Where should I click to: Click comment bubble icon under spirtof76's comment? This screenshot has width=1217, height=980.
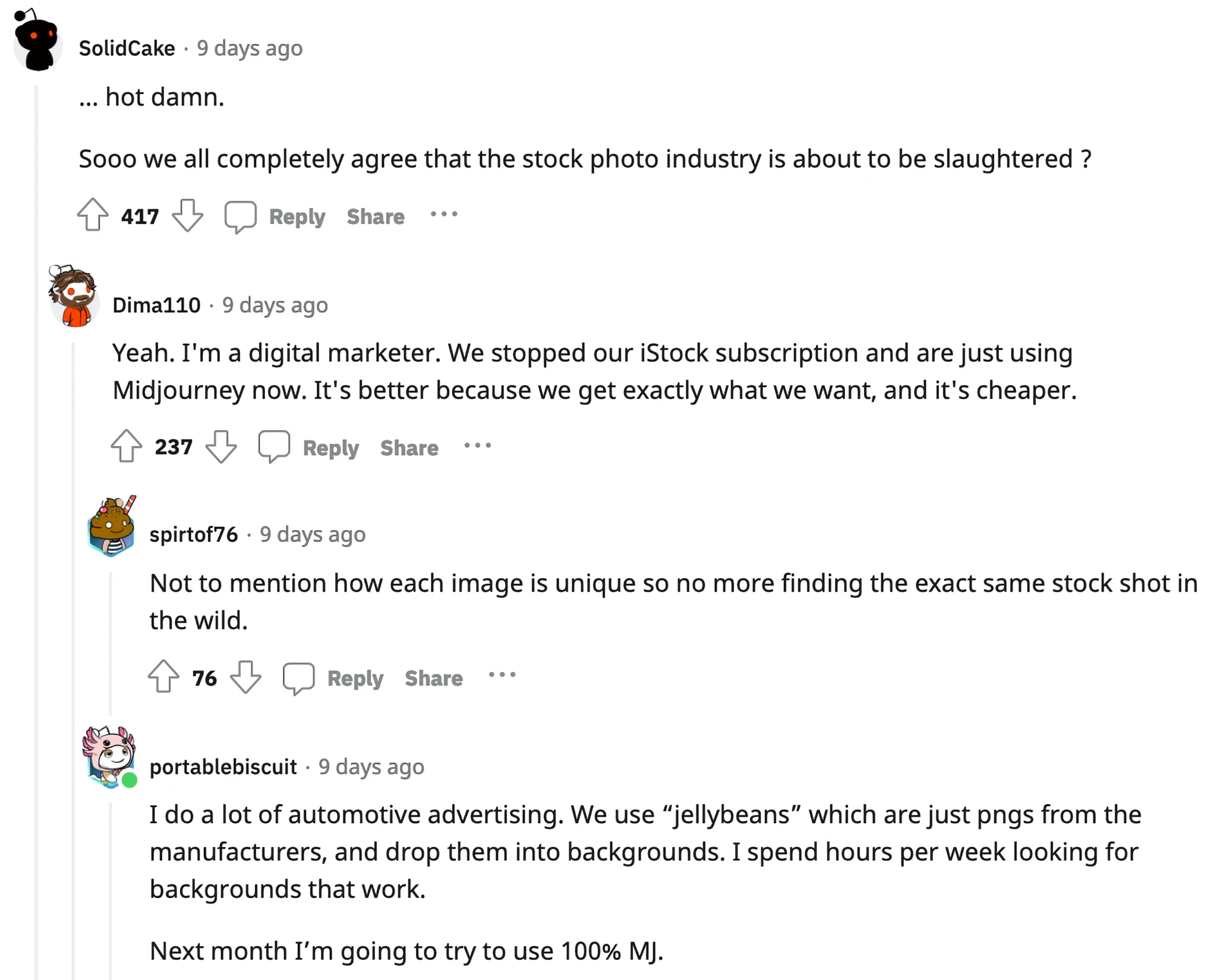298,678
